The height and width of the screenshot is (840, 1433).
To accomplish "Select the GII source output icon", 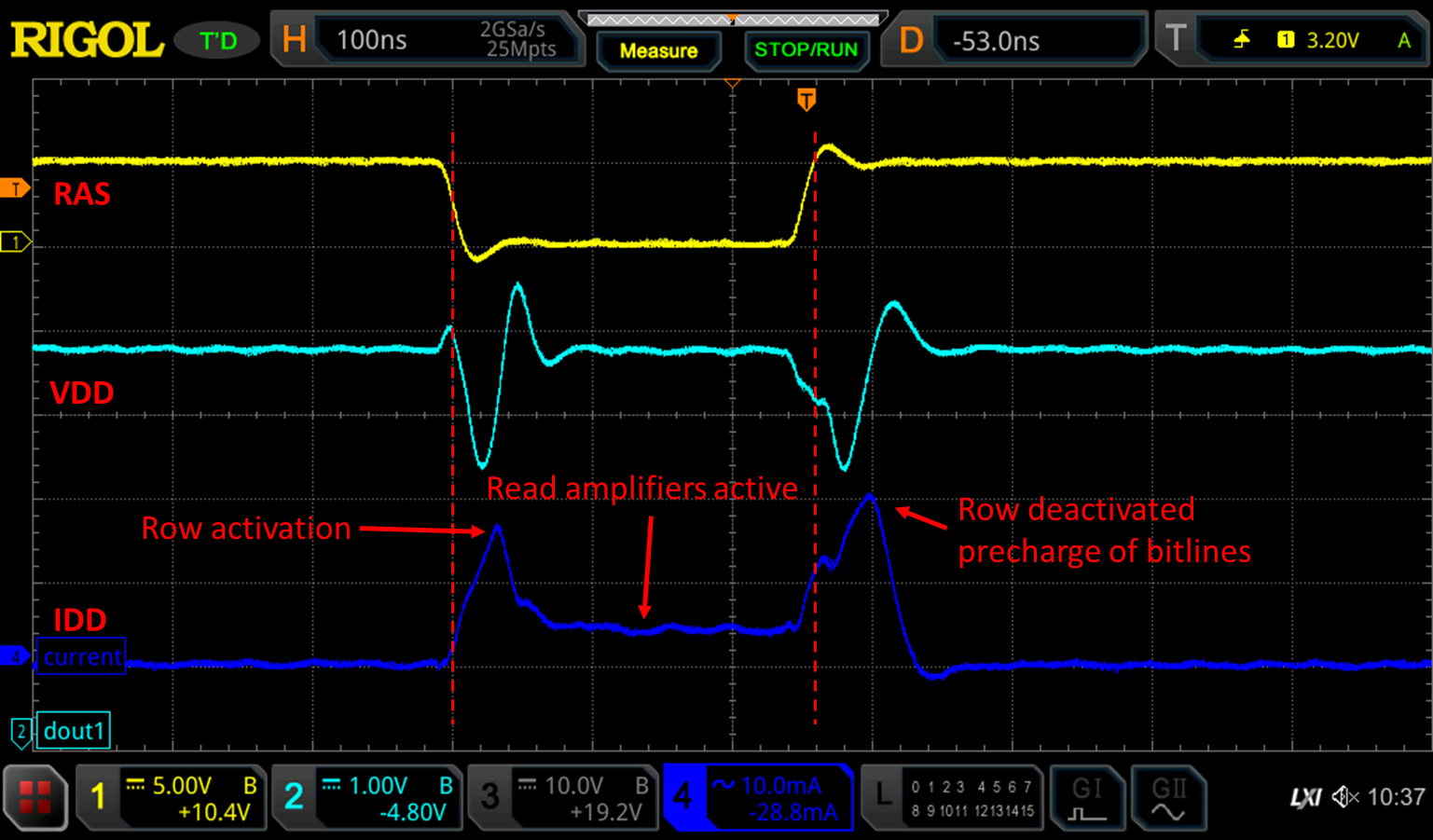I will pyautogui.click(x=1169, y=797).
